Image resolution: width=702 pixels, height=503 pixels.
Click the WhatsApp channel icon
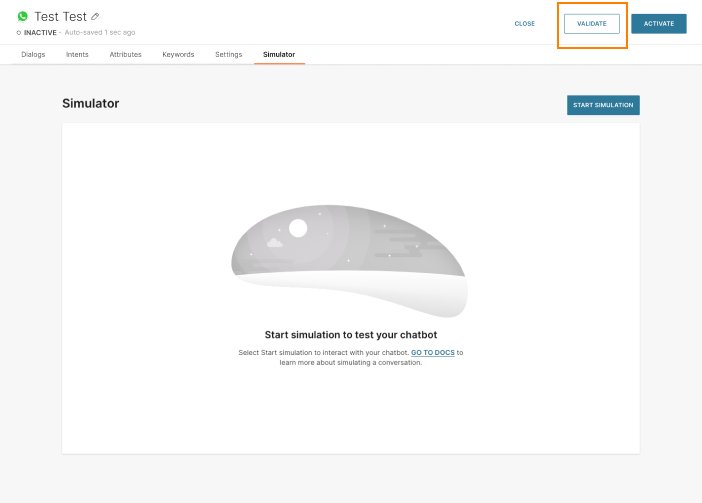click(22, 17)
